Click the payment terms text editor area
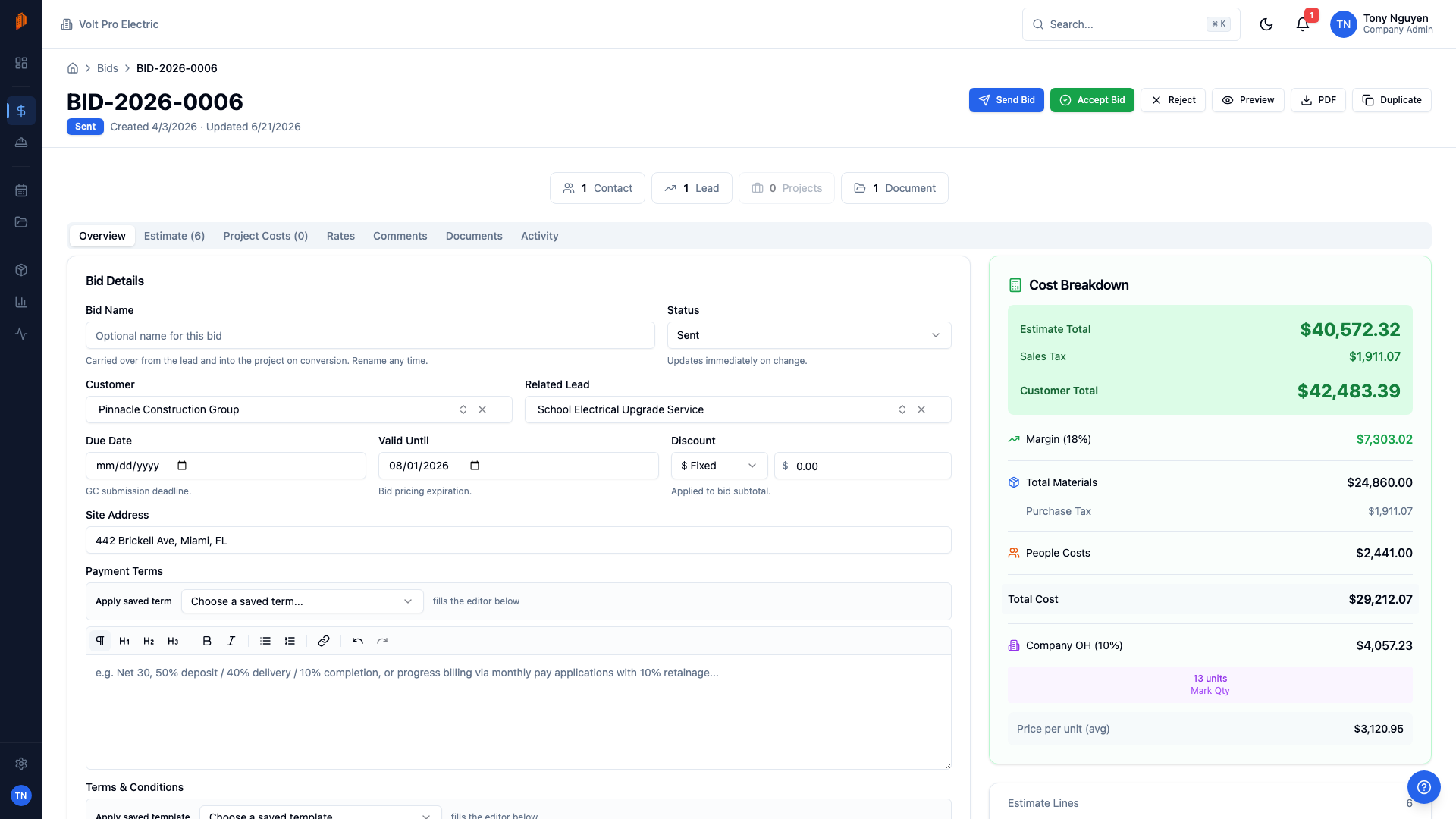The width and height of the screenshot is (1456, 819). coord(519,712)
